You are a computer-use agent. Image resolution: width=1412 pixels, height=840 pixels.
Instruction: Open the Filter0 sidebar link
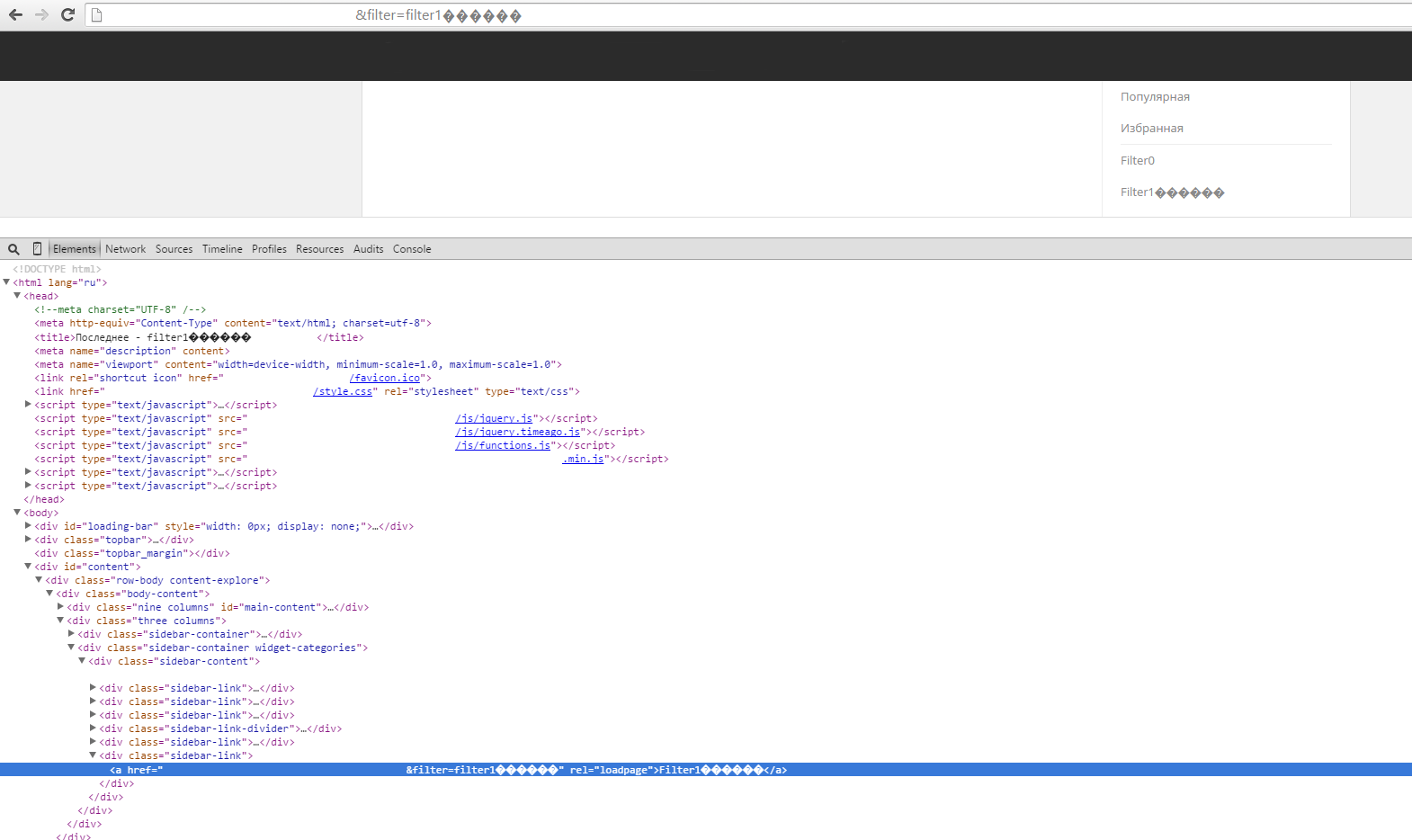coord(1137,161)
